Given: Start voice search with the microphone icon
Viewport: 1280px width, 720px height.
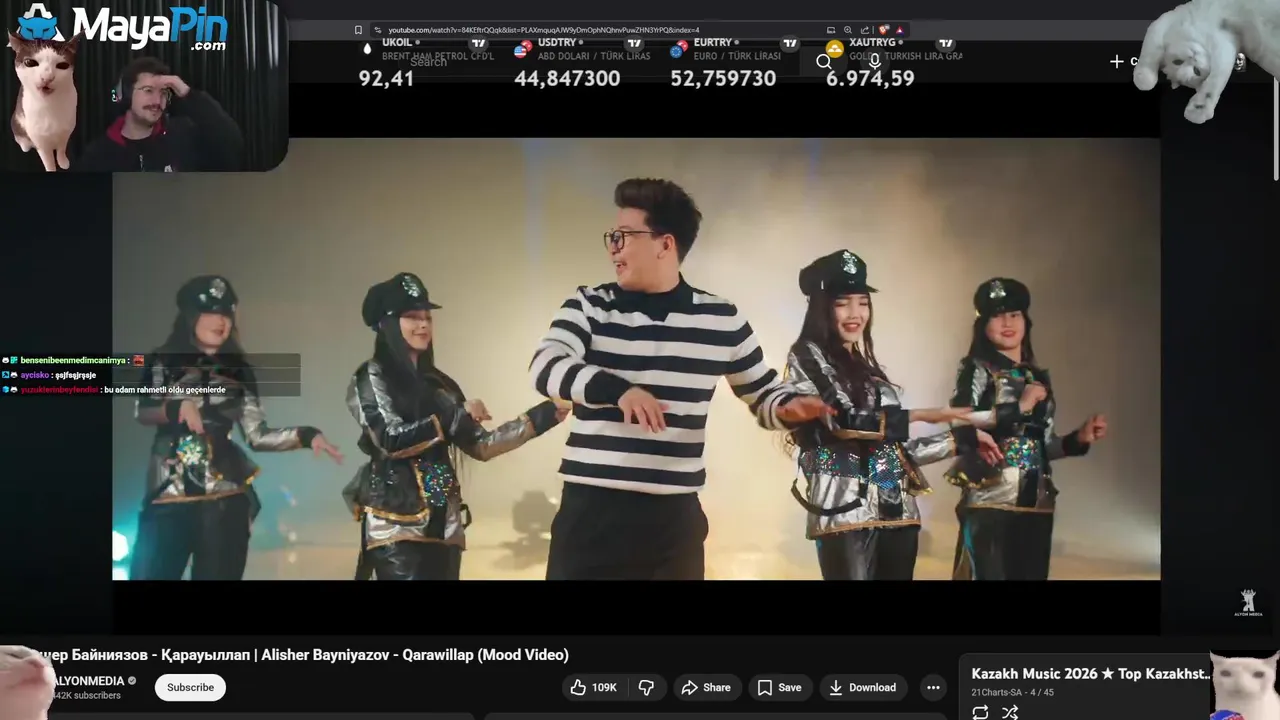Looking at the screenshot, I should pyautogui.click(x=875, y=62).
